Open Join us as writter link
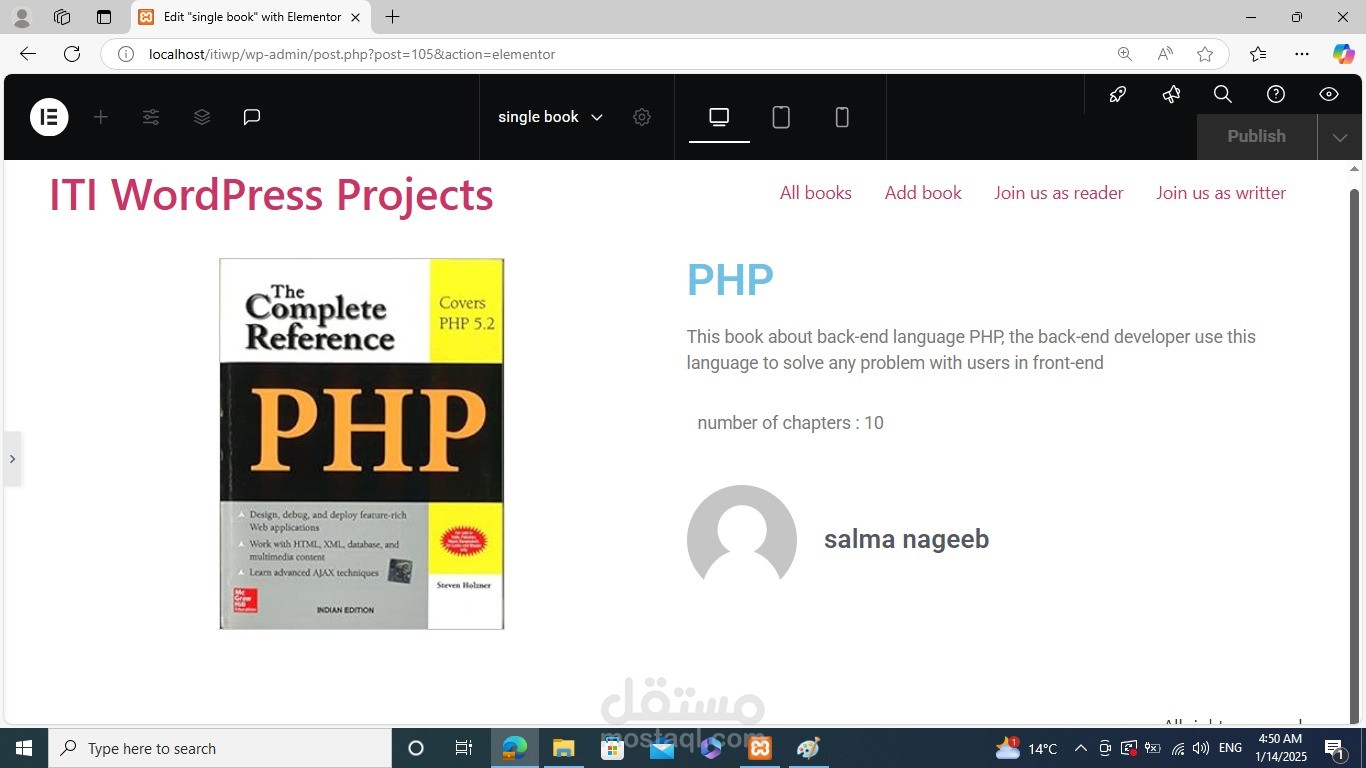The height and width of the screenshot is (768, 1366). coord(1221,193)
